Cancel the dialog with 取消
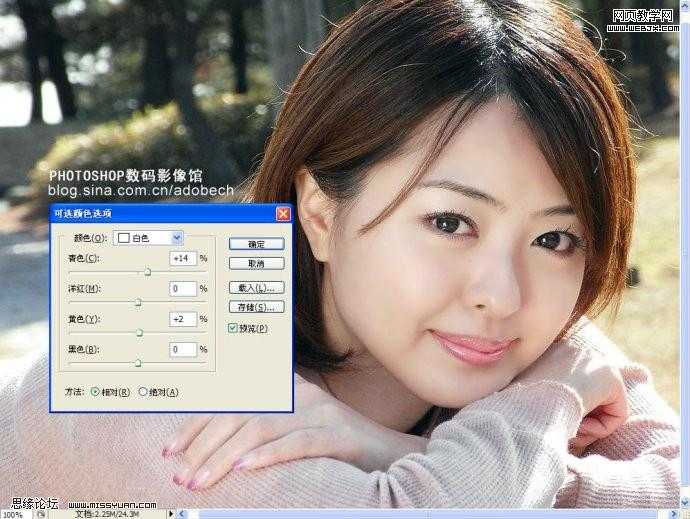This screenshot has height=519, width=690. click(x=257, y=264)
